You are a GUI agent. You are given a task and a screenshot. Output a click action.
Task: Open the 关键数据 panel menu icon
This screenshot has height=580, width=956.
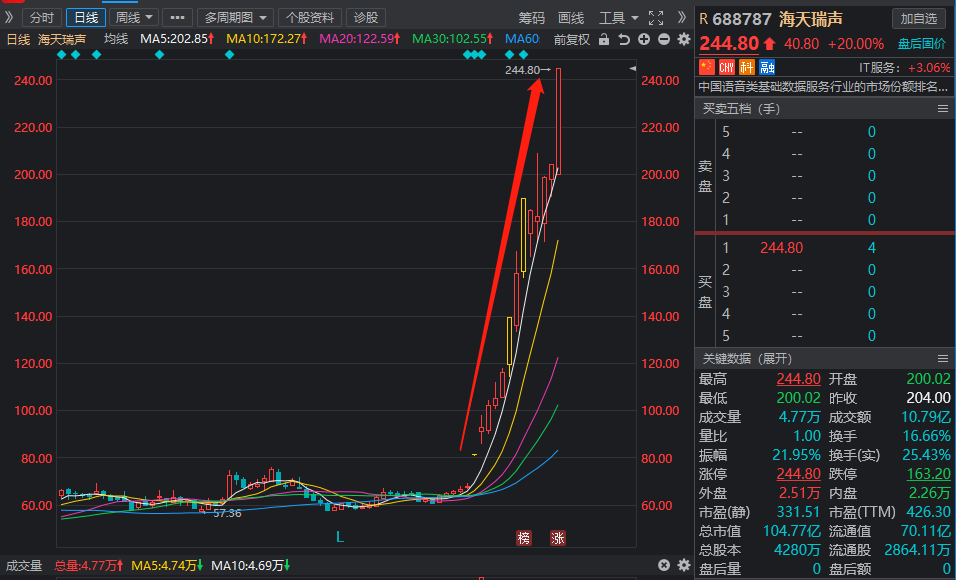coord(943,358)
